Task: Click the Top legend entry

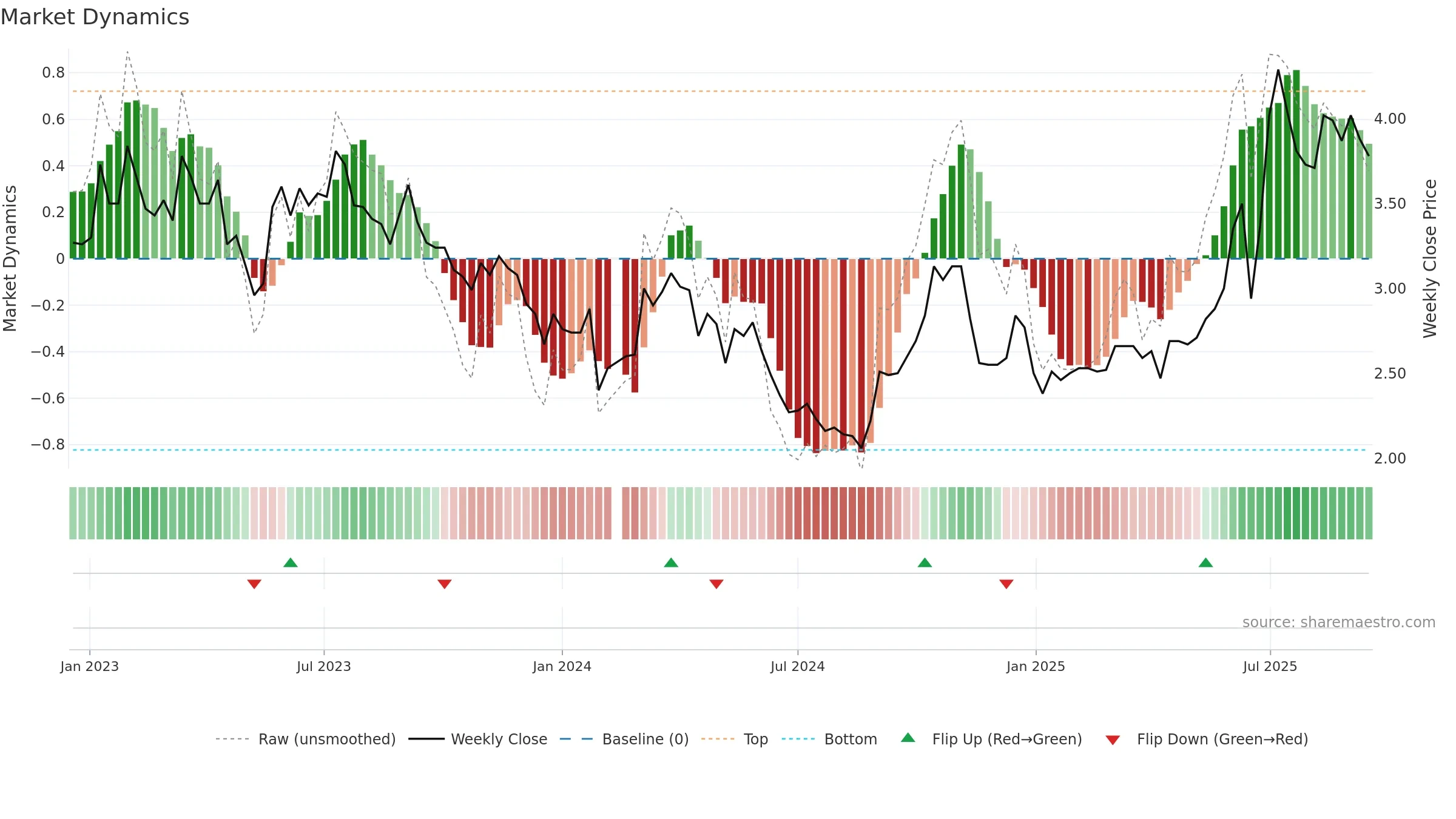Action: coord(735,739)
